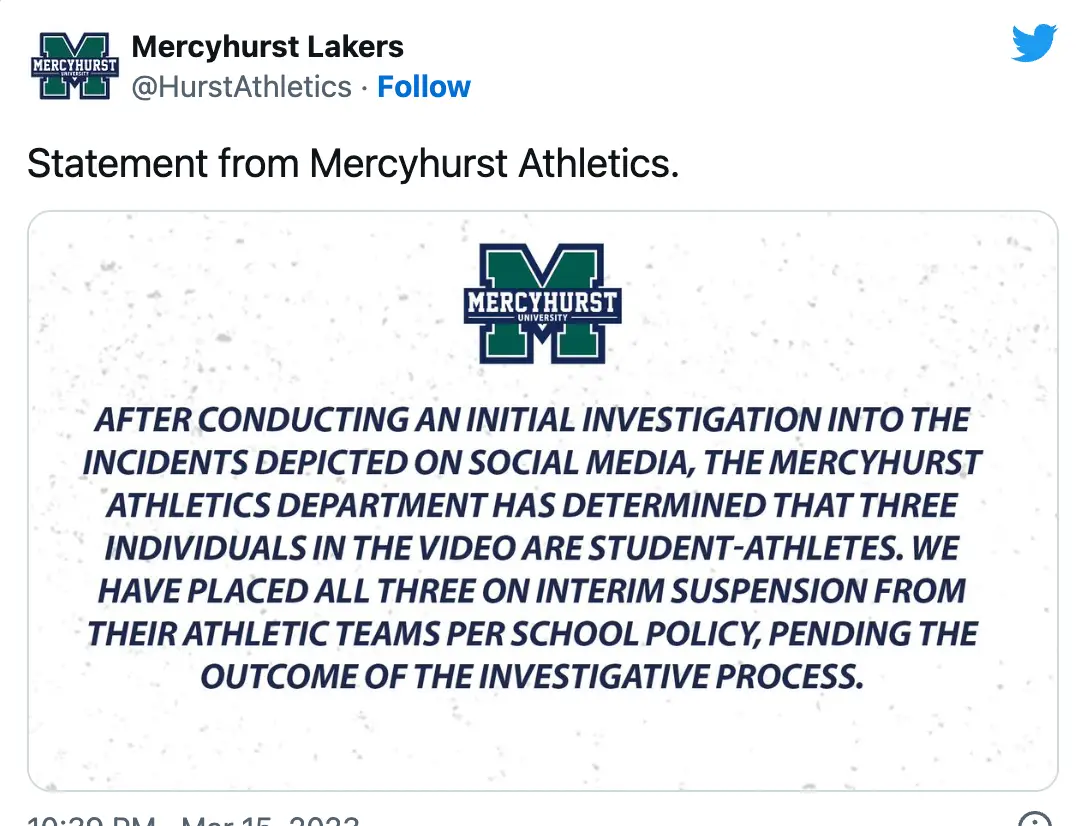1076x826 pixels.
Task: Click the Mercyhurst Lakers display name
Action: point(266,46)
